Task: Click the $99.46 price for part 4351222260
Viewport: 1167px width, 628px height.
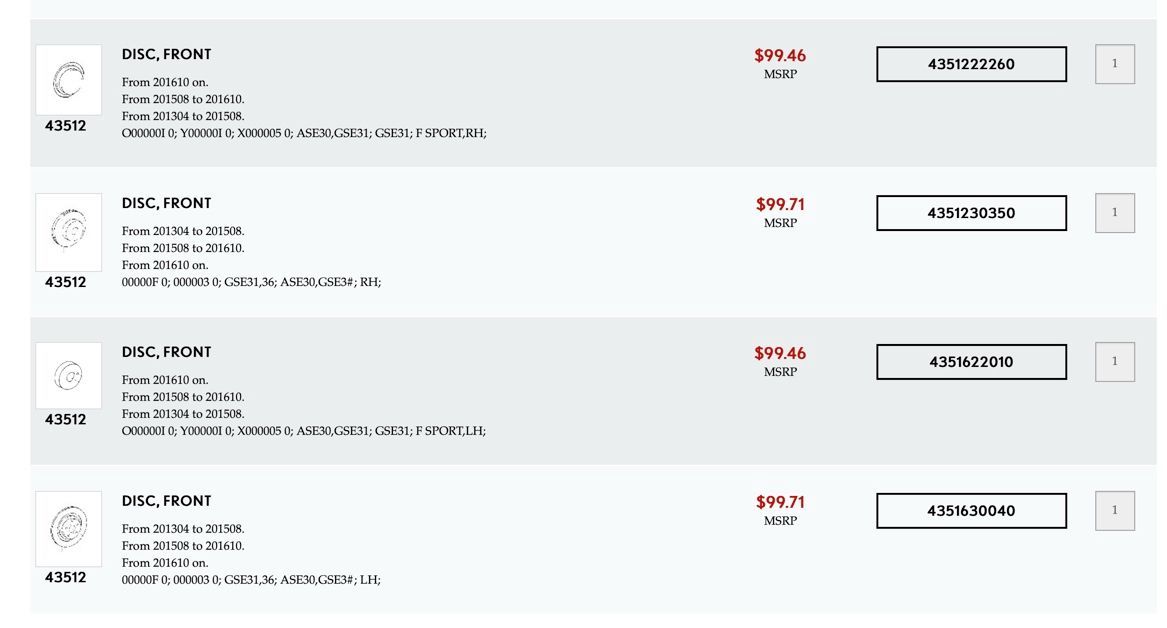Action: tap(780, 56)
